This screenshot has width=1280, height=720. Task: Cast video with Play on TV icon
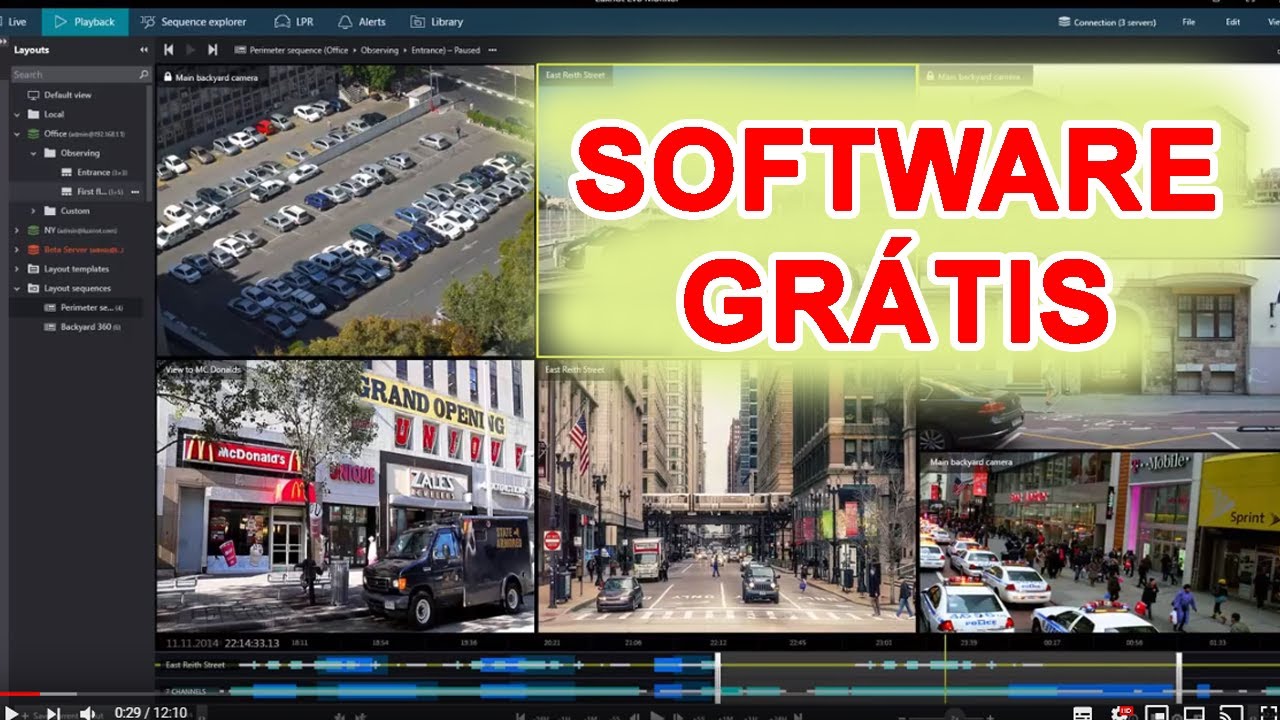pos(1230,713)
